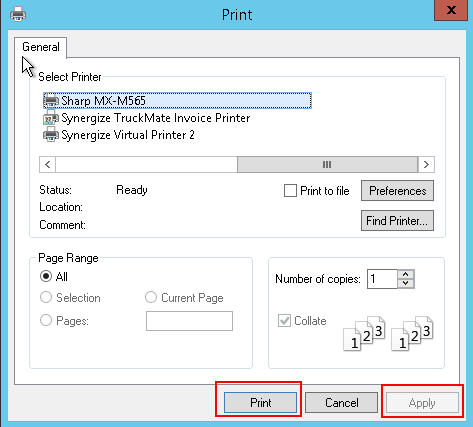Click the printer icon in the title bar
Image resolution: width=473 pixels, height=427 pixels.
(18, 15)
